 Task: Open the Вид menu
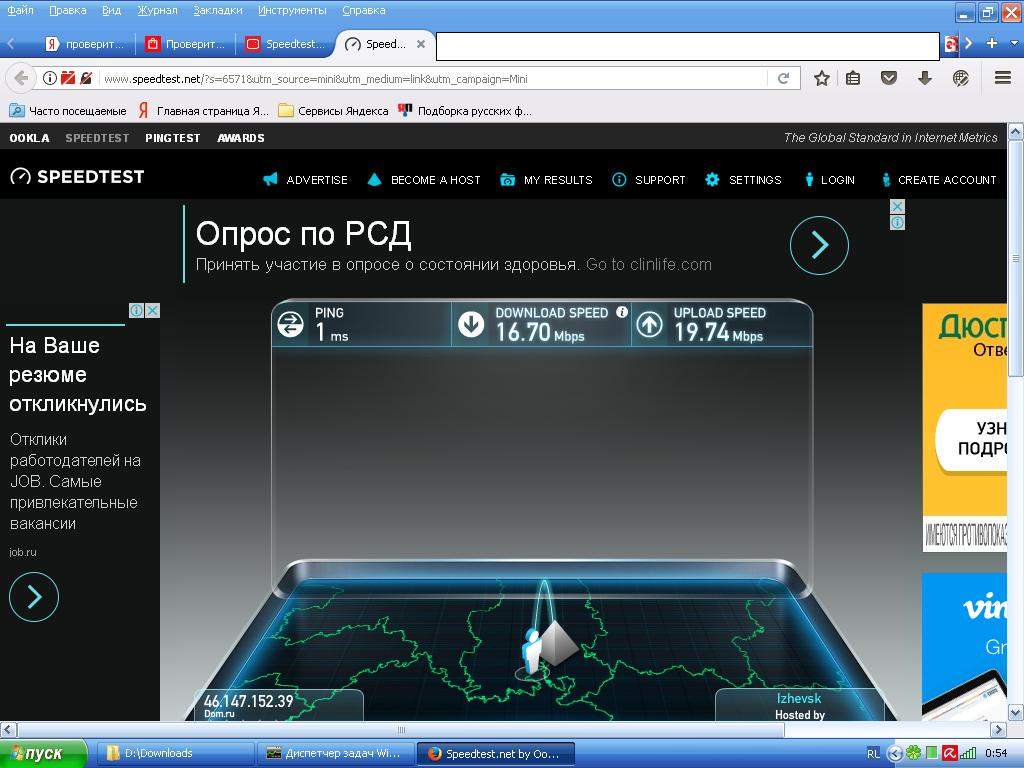[111, 10]
